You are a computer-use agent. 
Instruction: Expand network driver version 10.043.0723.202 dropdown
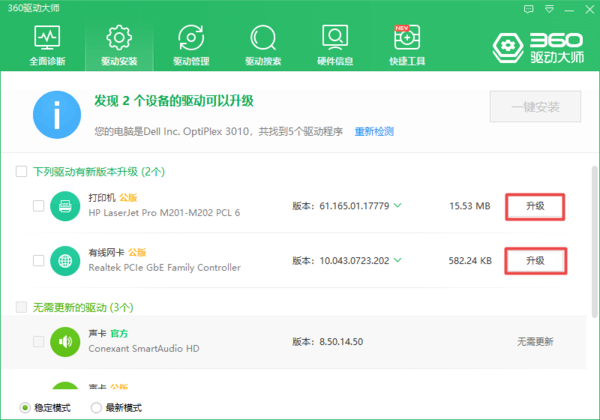pyautogui.click(x=398, y=260)
